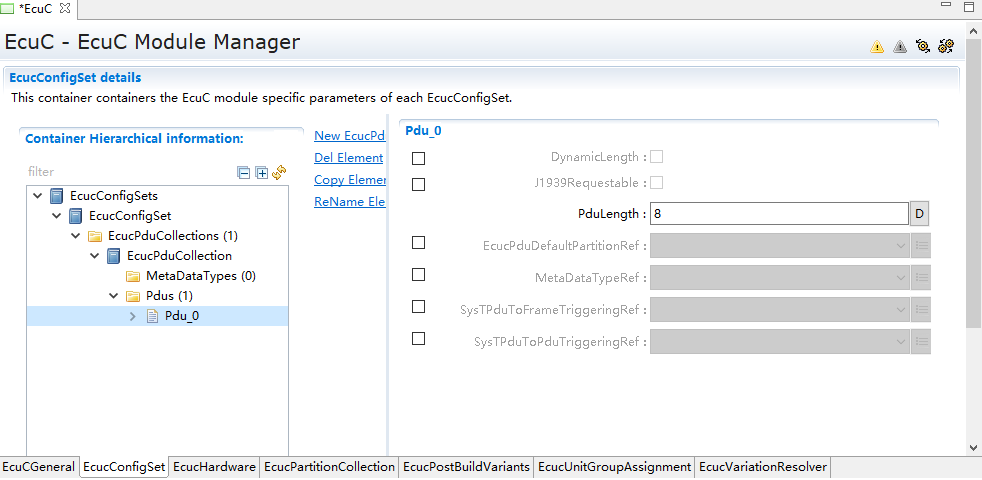Collapse all tree nodes with minus icon
This screenshot has height=480, width=982.
point(243,172)
